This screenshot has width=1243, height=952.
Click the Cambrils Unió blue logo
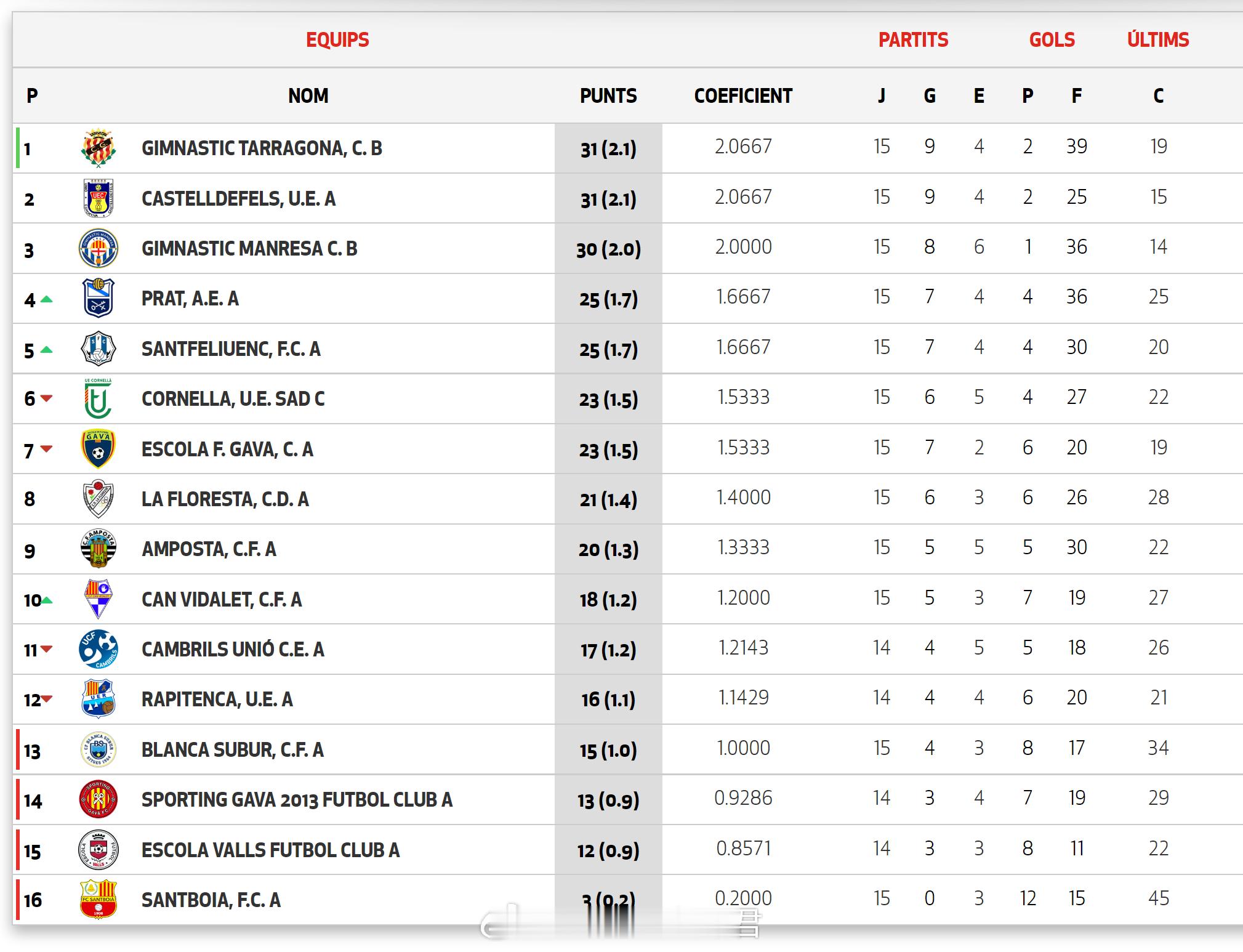point(99,649)
